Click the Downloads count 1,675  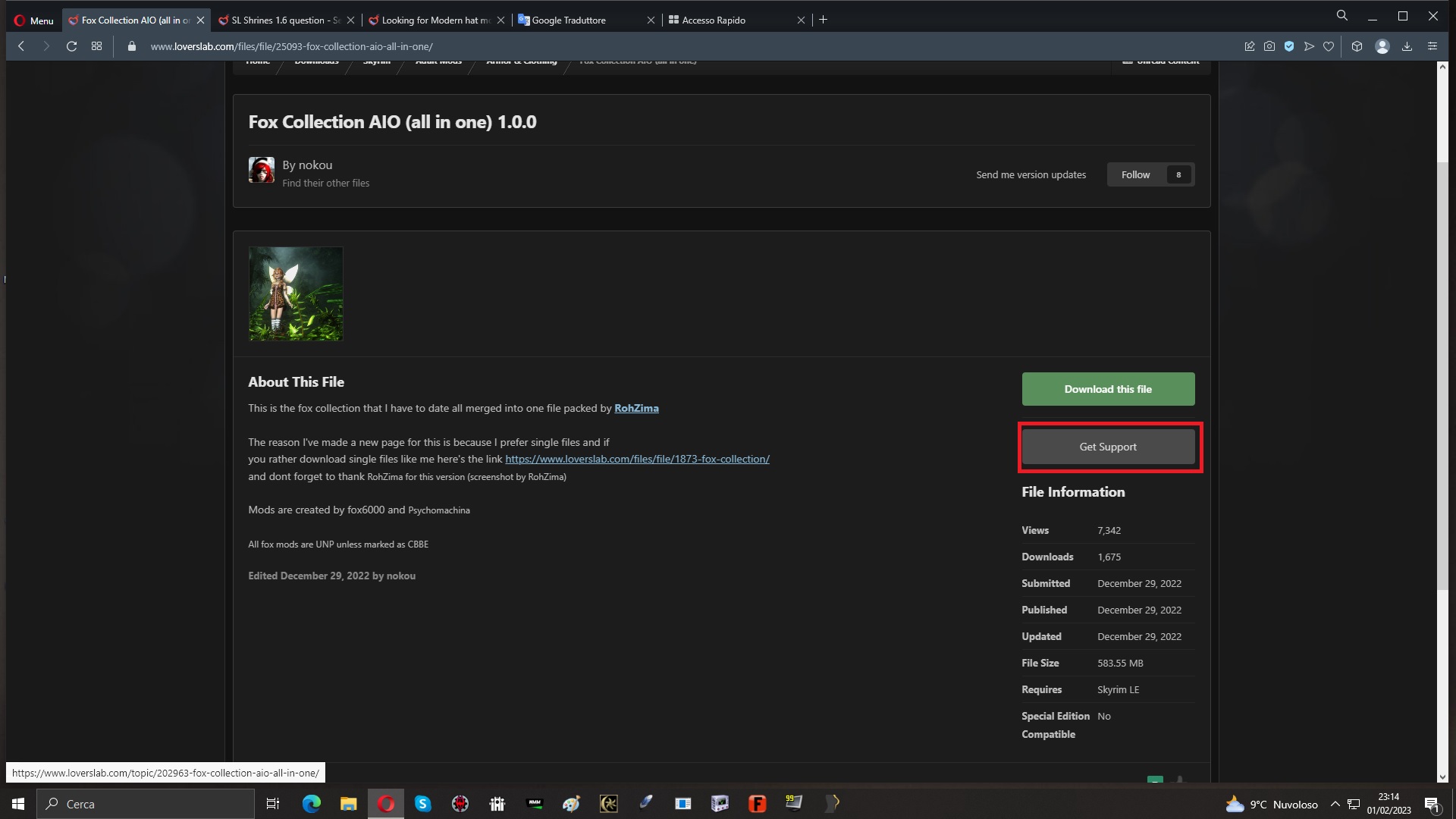point(1109,557)
